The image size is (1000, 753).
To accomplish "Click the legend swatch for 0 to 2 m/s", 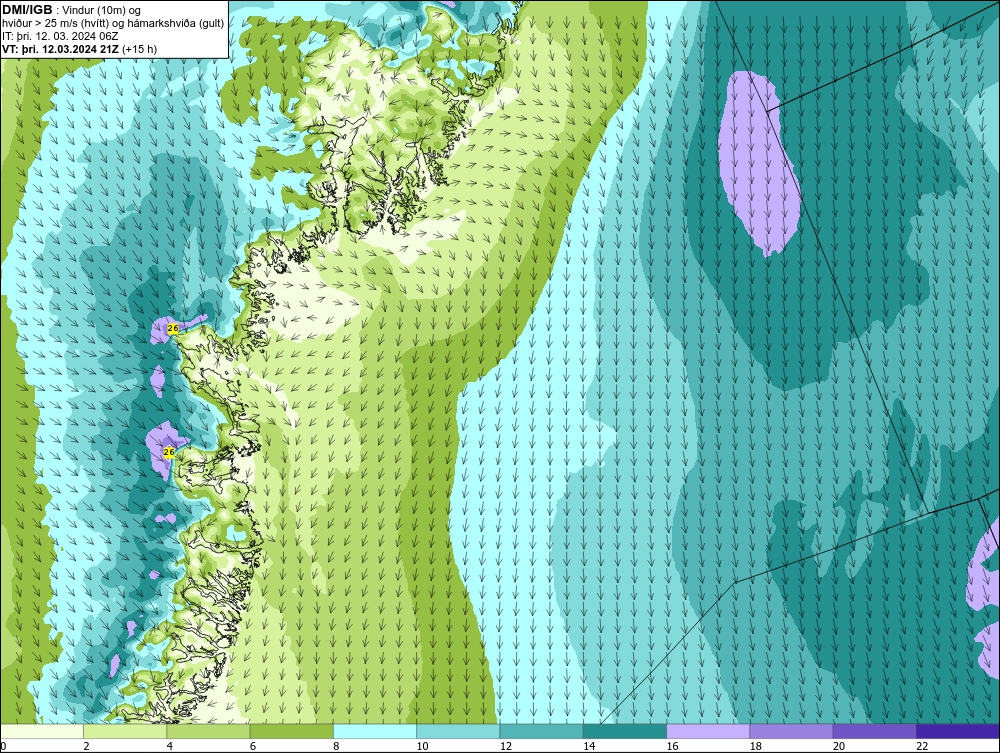I will coord(42,731).
